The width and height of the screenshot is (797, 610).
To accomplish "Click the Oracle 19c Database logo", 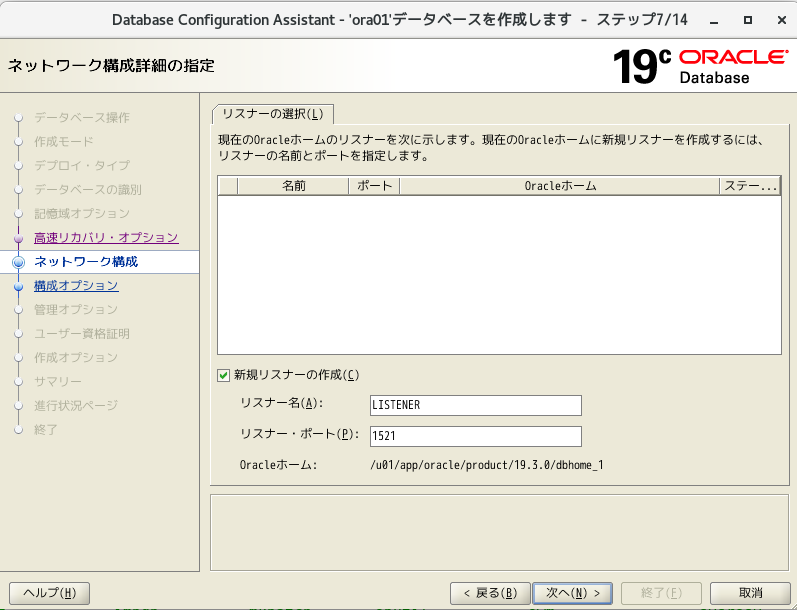I will pyautogui.click(x=700, y=67).
